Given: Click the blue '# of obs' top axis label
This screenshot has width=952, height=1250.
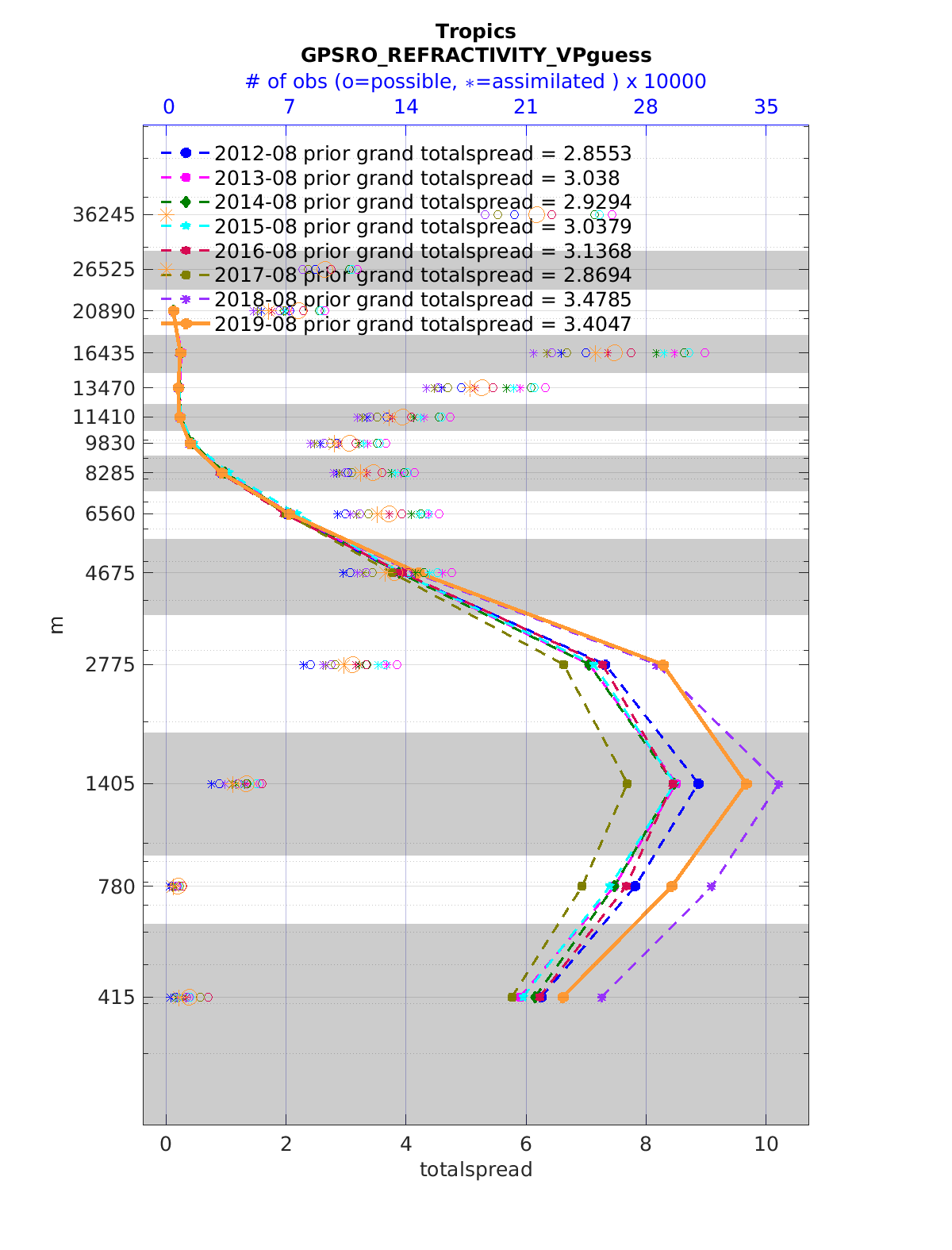Looking at the screenshot, I should [476, 82].
